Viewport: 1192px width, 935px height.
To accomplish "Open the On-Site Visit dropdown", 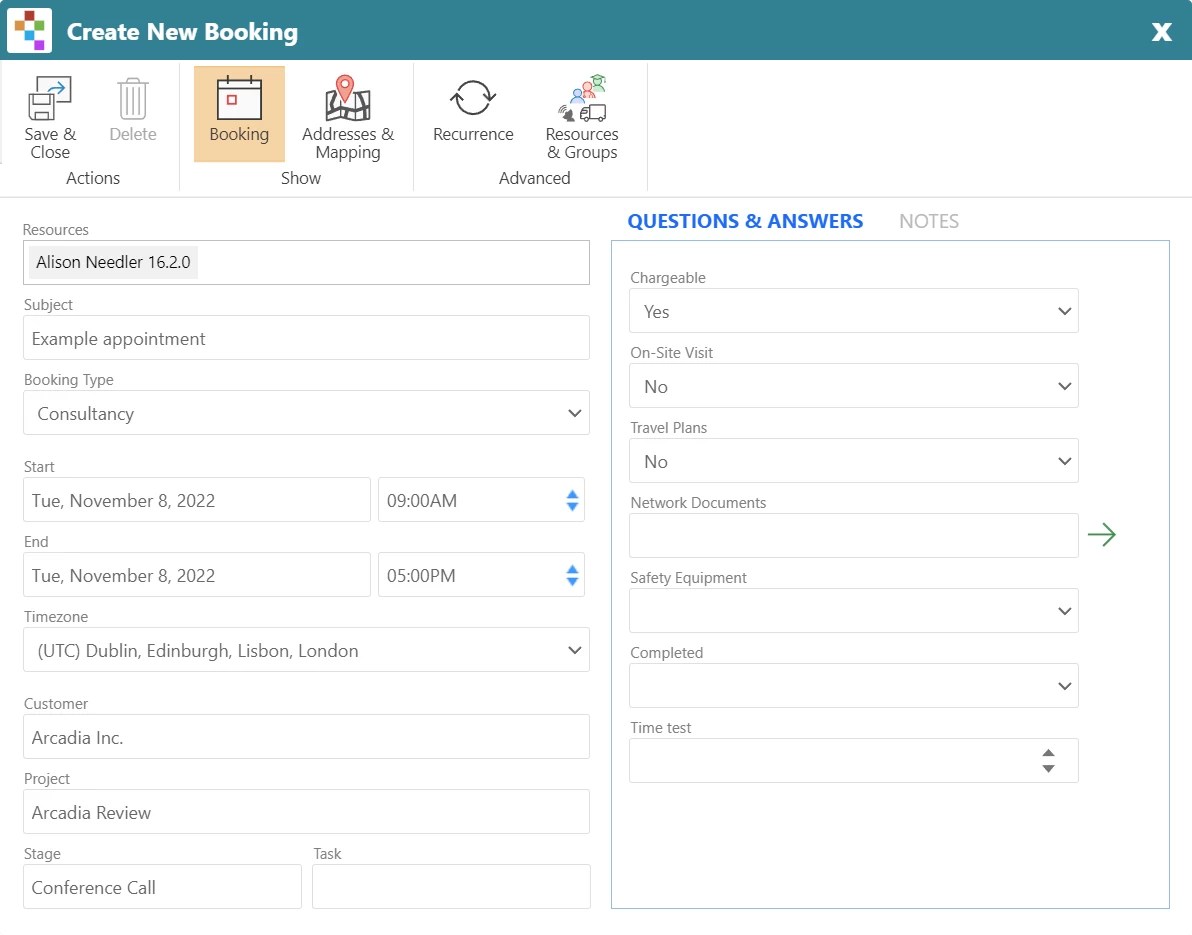I will [x=1063, y=385].
